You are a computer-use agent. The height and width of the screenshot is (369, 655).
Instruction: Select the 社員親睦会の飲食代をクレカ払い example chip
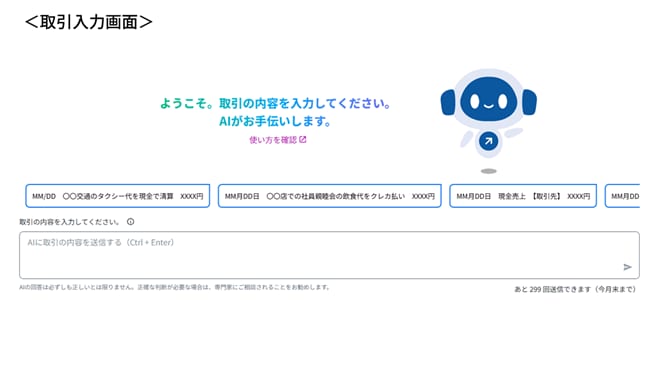tap(330, 196)
